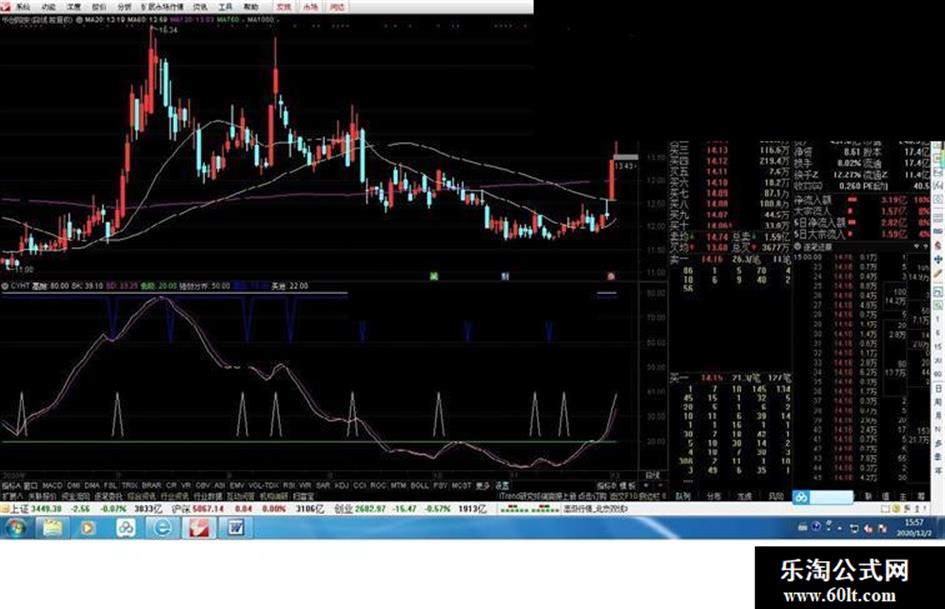Switch indicator to MCST

[462, 485]
